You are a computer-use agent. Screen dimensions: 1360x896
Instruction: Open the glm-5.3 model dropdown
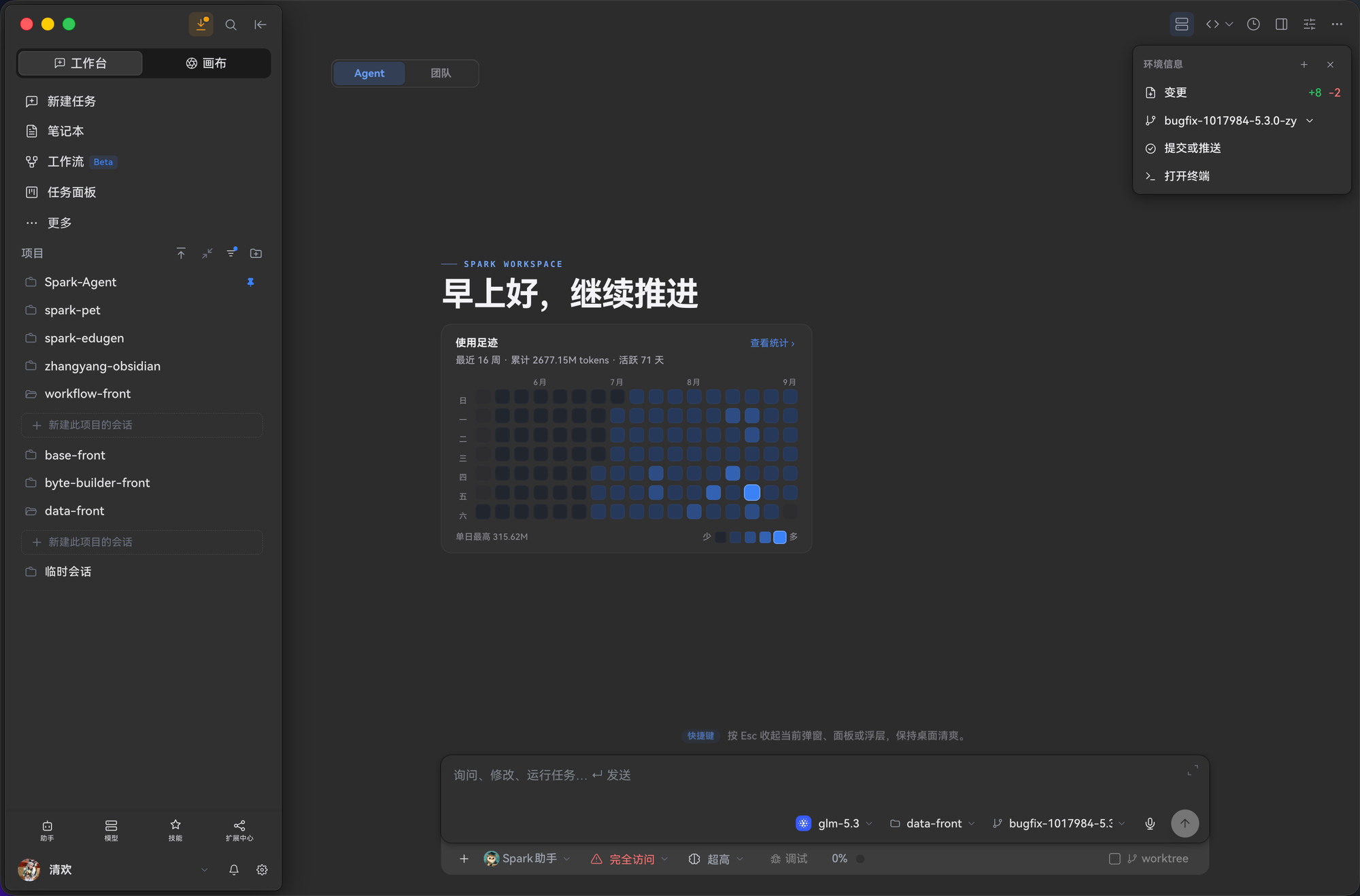[x=834, y=823]
